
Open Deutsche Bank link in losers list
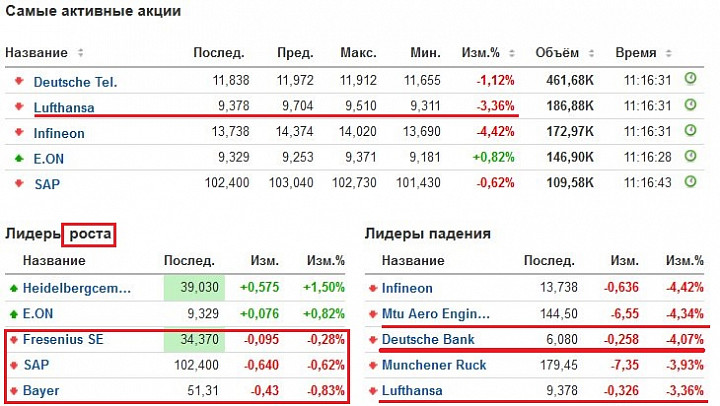[x=428, y=339]
